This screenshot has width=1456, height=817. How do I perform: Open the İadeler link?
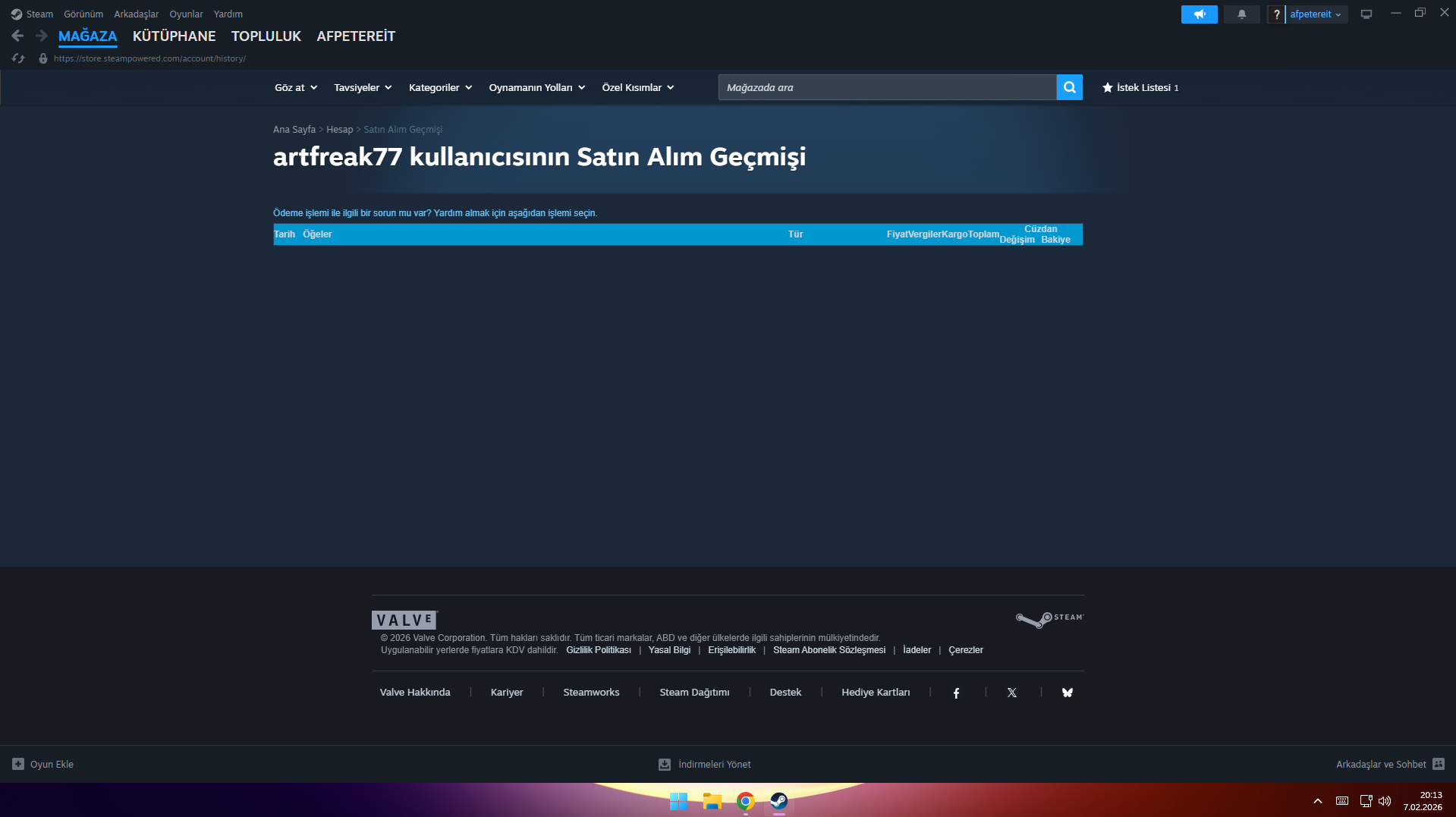click(917, 650)
